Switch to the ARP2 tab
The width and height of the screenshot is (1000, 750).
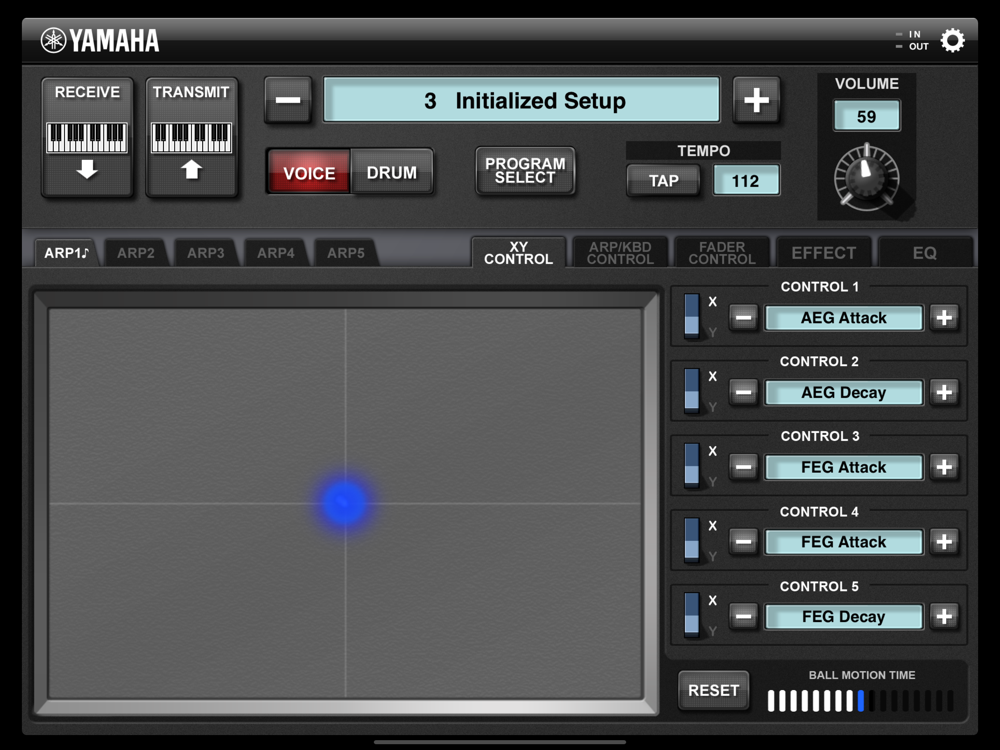pos(136,253)
